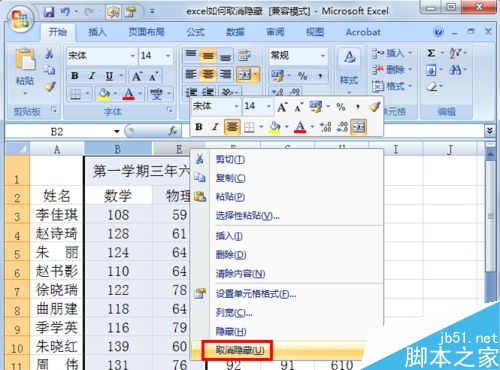
Task: Click the Fill down icon
Action: pos(431,70)
